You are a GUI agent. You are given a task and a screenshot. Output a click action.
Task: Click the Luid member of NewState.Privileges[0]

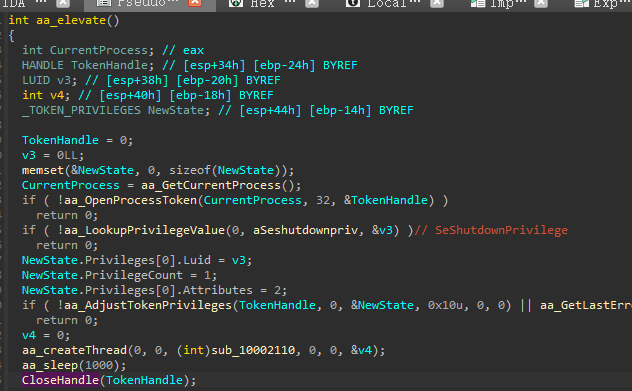tap(197, 260)
